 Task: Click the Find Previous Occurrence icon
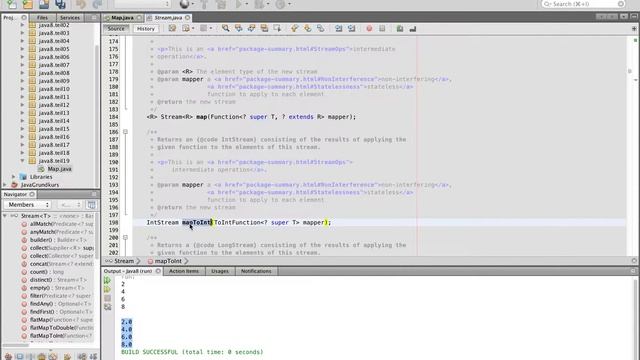238,28
